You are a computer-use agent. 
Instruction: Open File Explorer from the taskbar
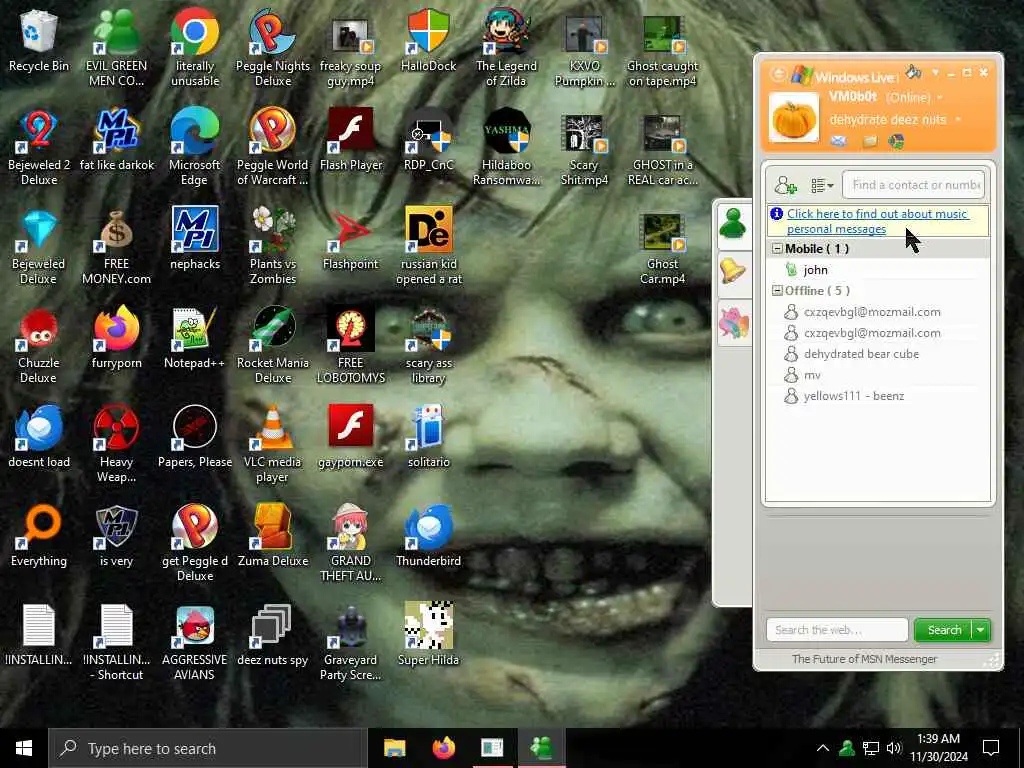pyautogui.click(x=394, y=748)
